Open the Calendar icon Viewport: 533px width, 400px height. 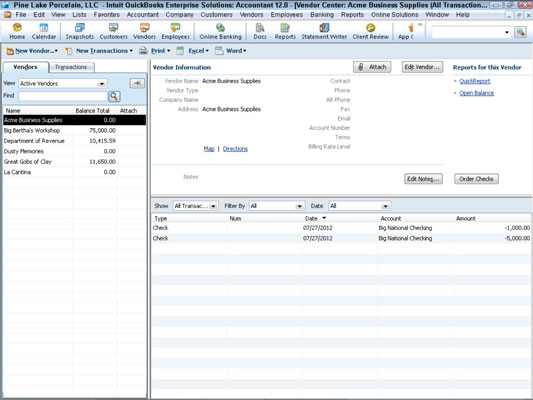click(x=44, y=31)
